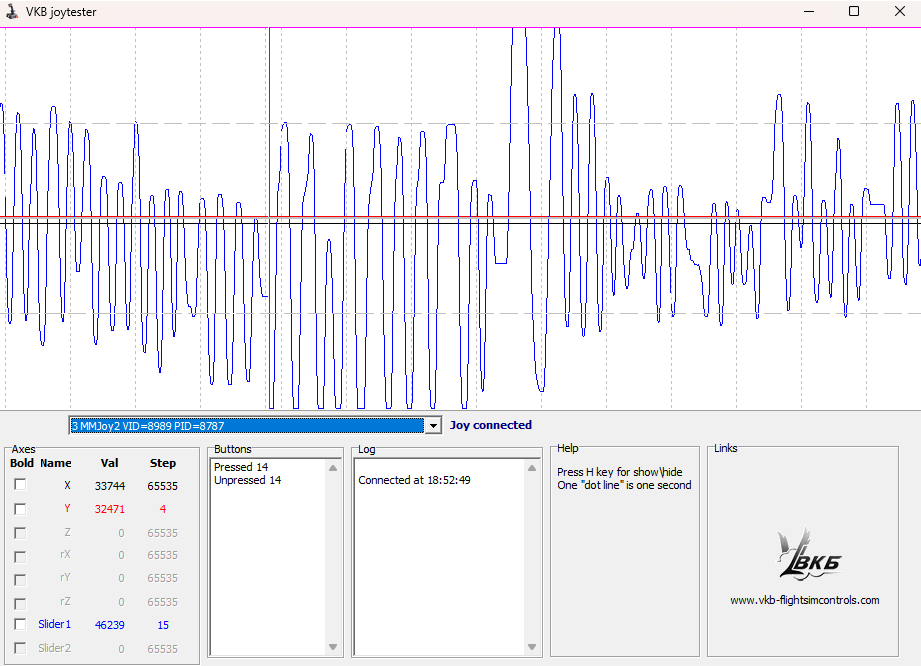Viewport: 921px width, 666px height.
Task: Enable Bold checkbox for Slider2 axis
Action: click(x=20, y=648)
